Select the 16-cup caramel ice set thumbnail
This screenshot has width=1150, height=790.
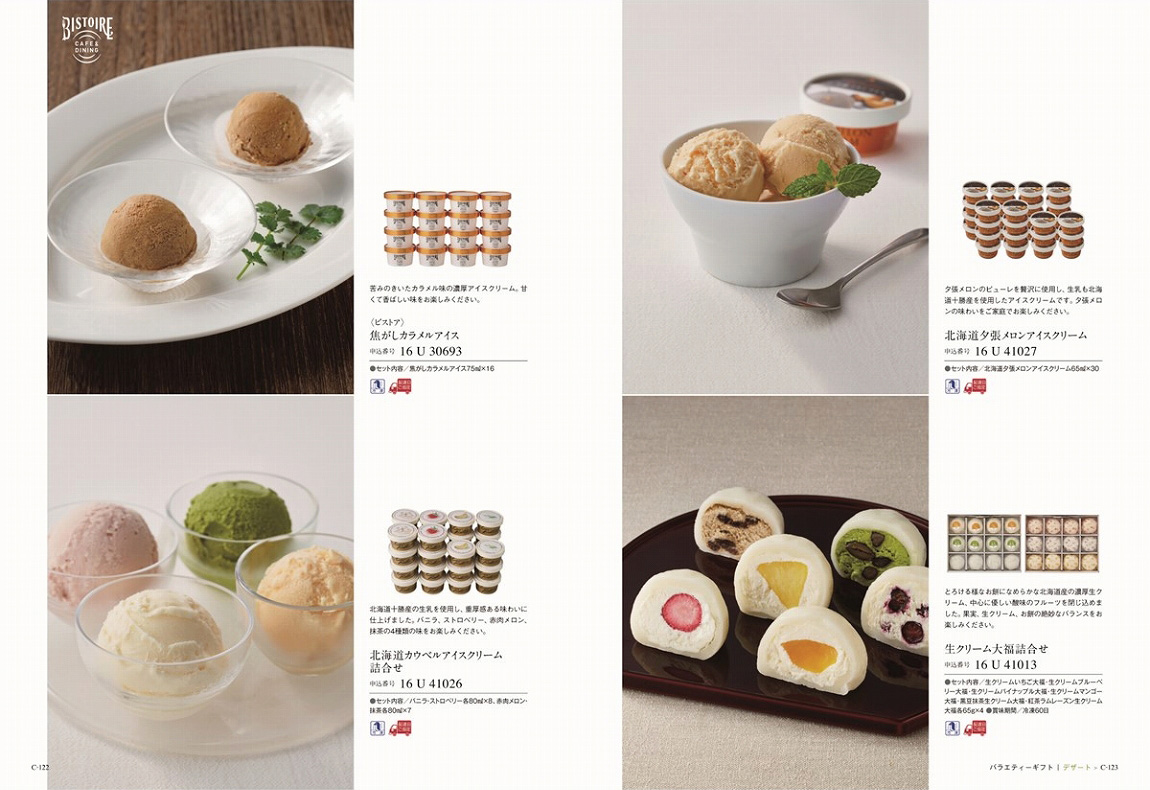coord(447,228)
